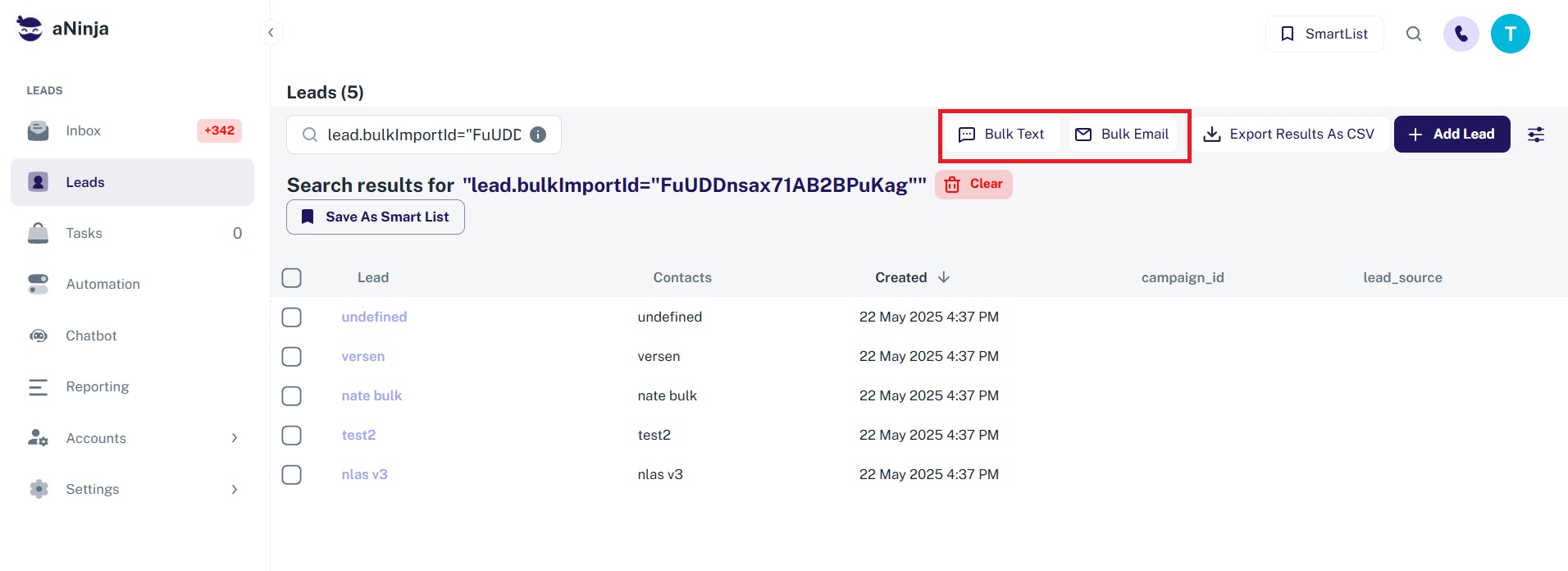Screen dimensions: 1568x571
Task: Click the phone dialer icon
Action: click(1461, 34)
